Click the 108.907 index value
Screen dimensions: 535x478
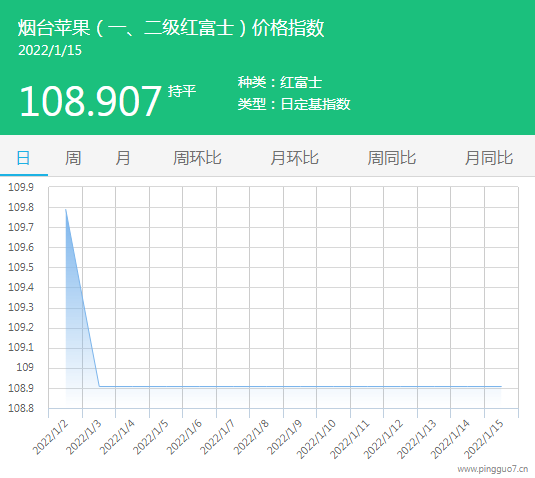[90, 101]
